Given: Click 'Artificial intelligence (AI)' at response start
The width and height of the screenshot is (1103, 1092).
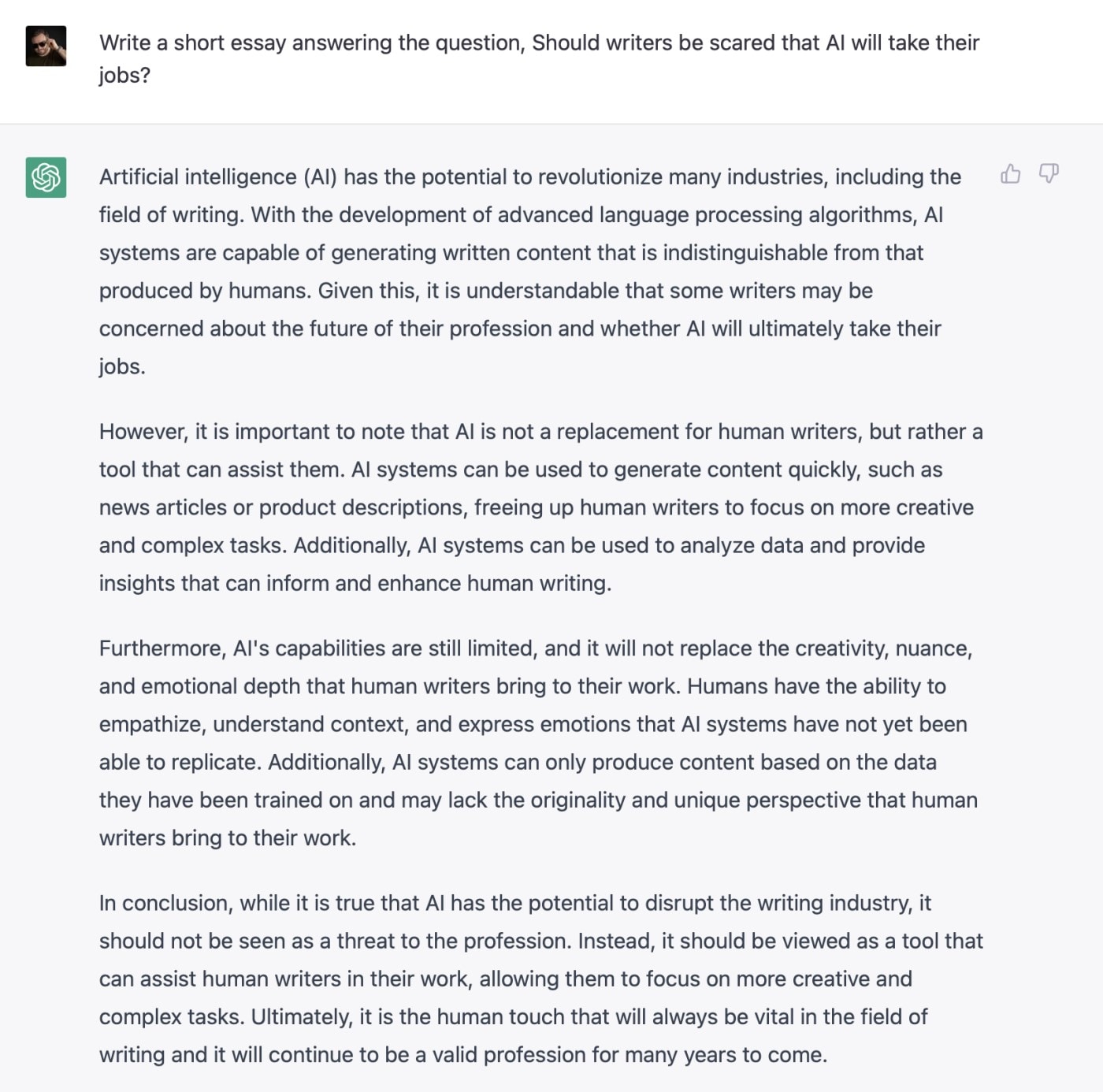Looking at the screenshot, I should click(x=217, y=177).
